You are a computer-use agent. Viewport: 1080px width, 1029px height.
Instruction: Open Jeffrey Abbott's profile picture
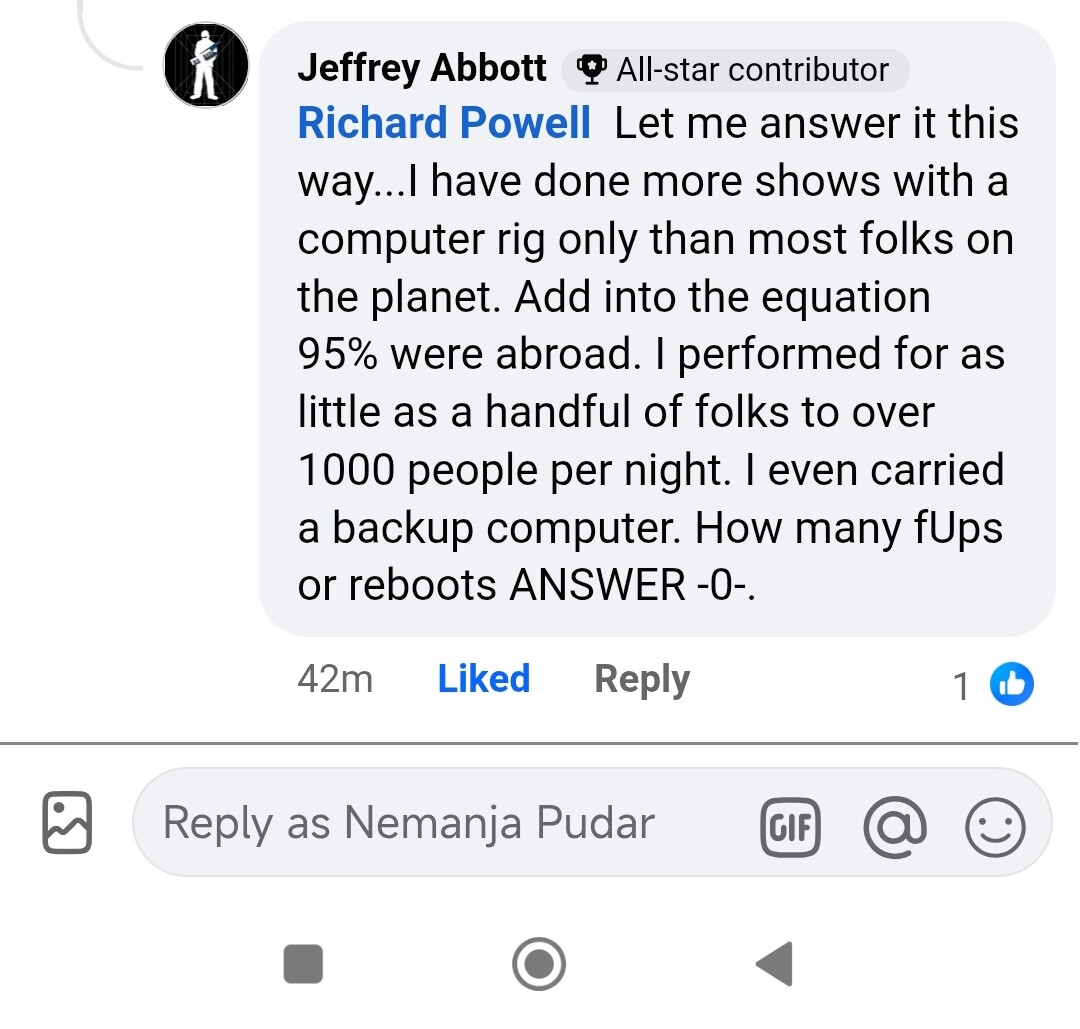tap(206, 66)
